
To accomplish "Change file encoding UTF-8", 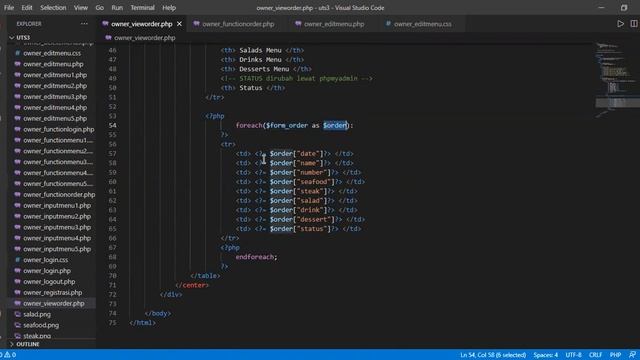I will (573, 355).
